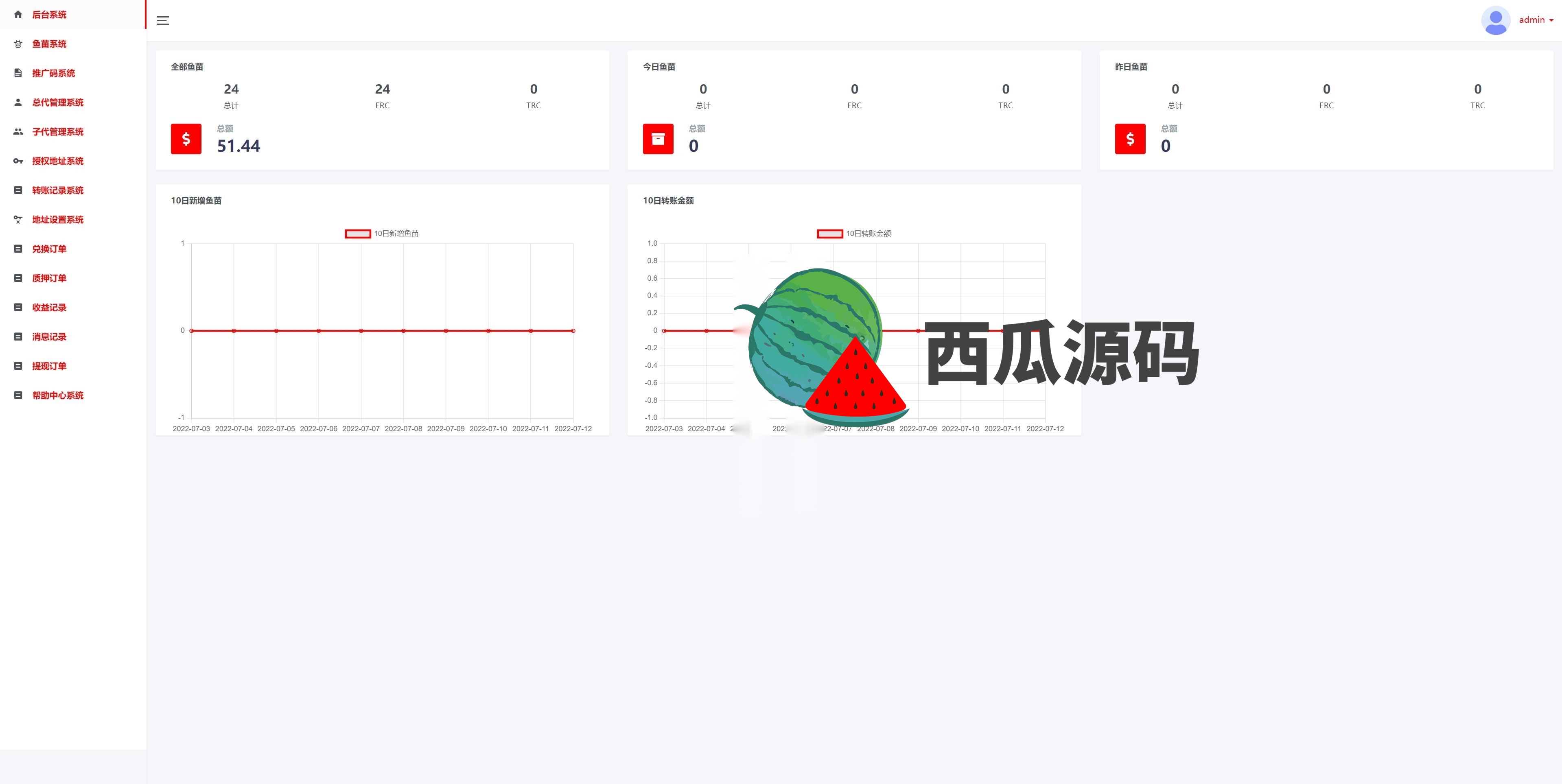Click the red dollar icon in 昨日鱼苗 card
1562x784 pixels.
(x=1130, y=139)
